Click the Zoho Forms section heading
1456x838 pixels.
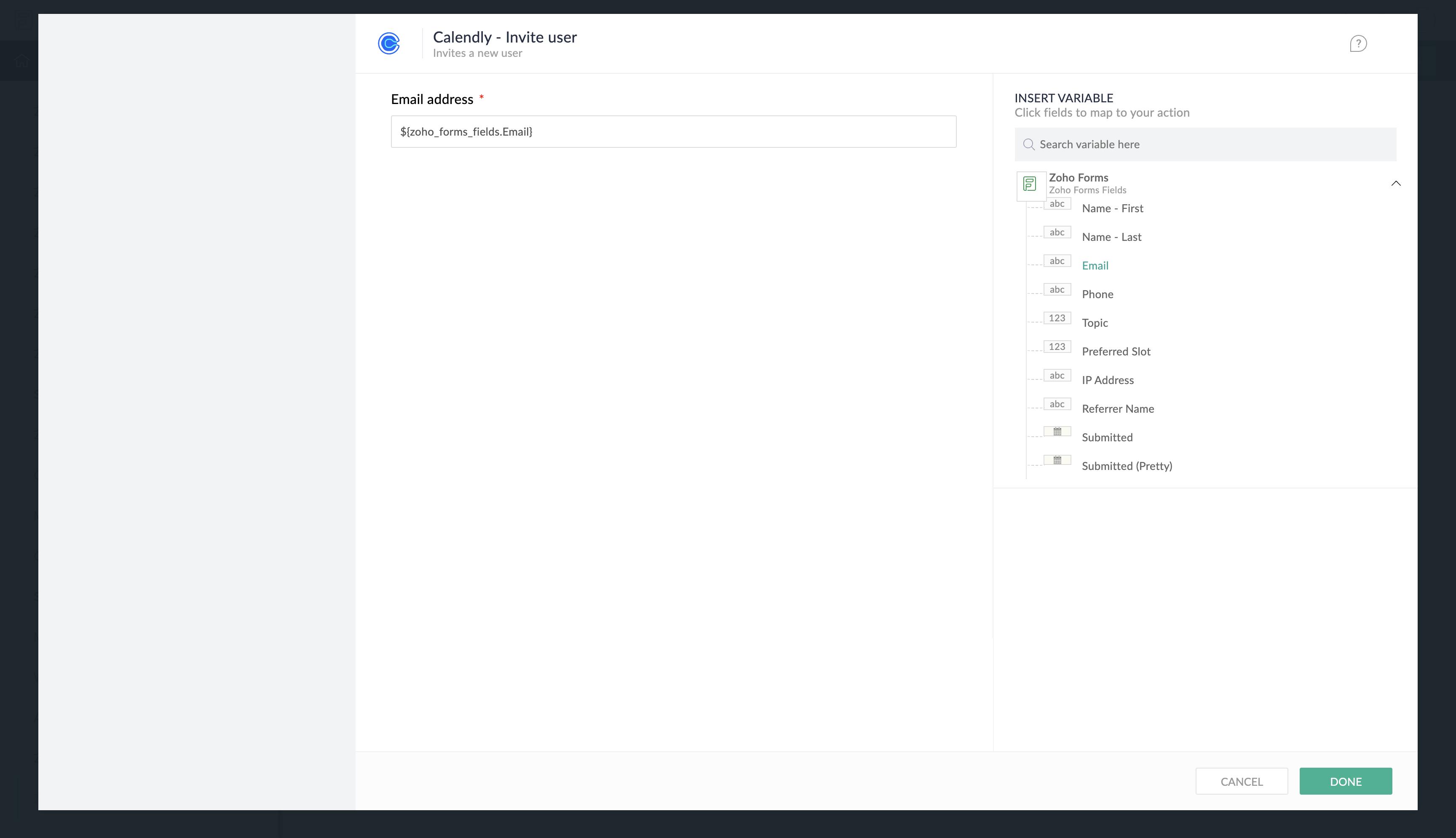(x=1078, y=178)
